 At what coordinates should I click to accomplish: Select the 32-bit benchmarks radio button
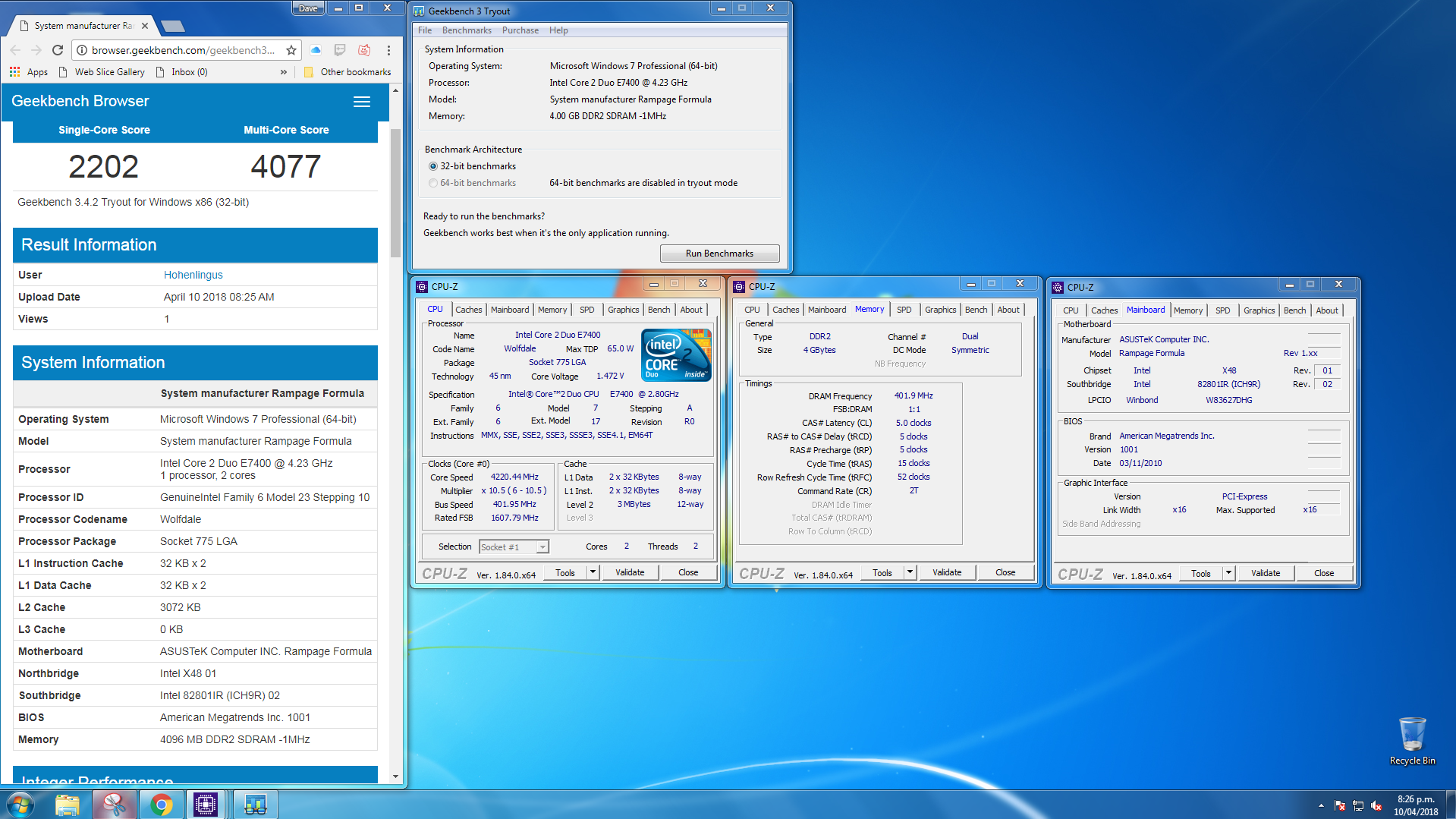[x=433, y=166]
